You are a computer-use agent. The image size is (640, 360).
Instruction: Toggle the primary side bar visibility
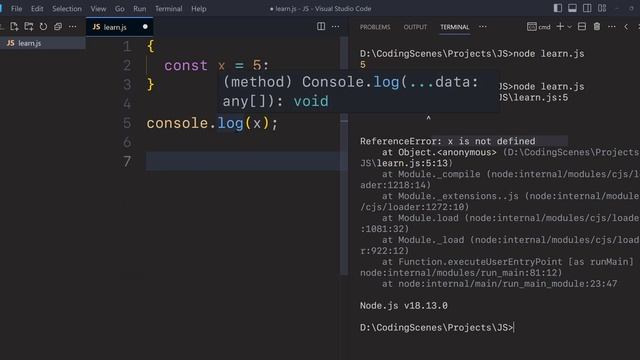coord(558,8)
